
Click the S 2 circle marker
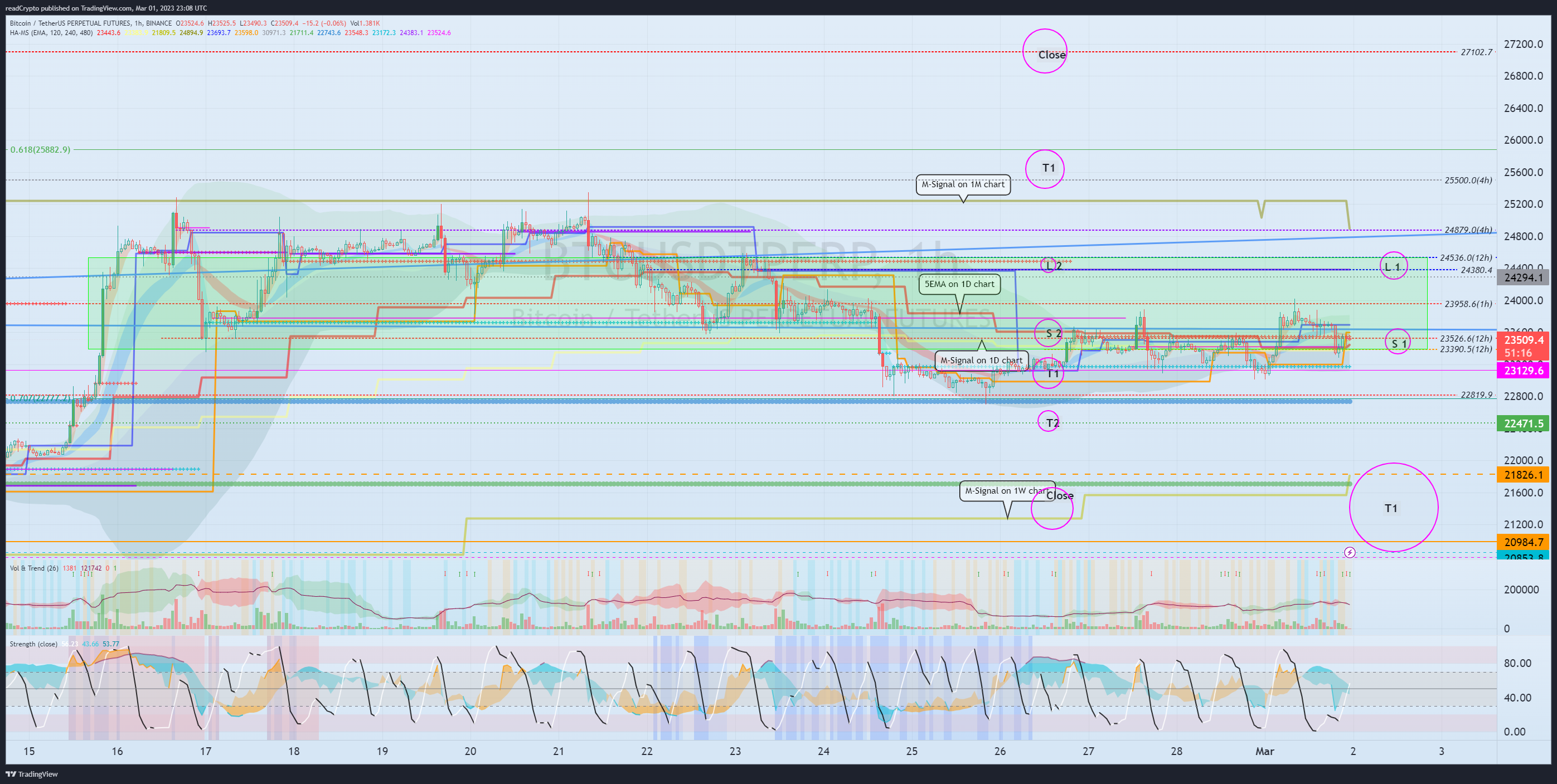coord(1048,333)
